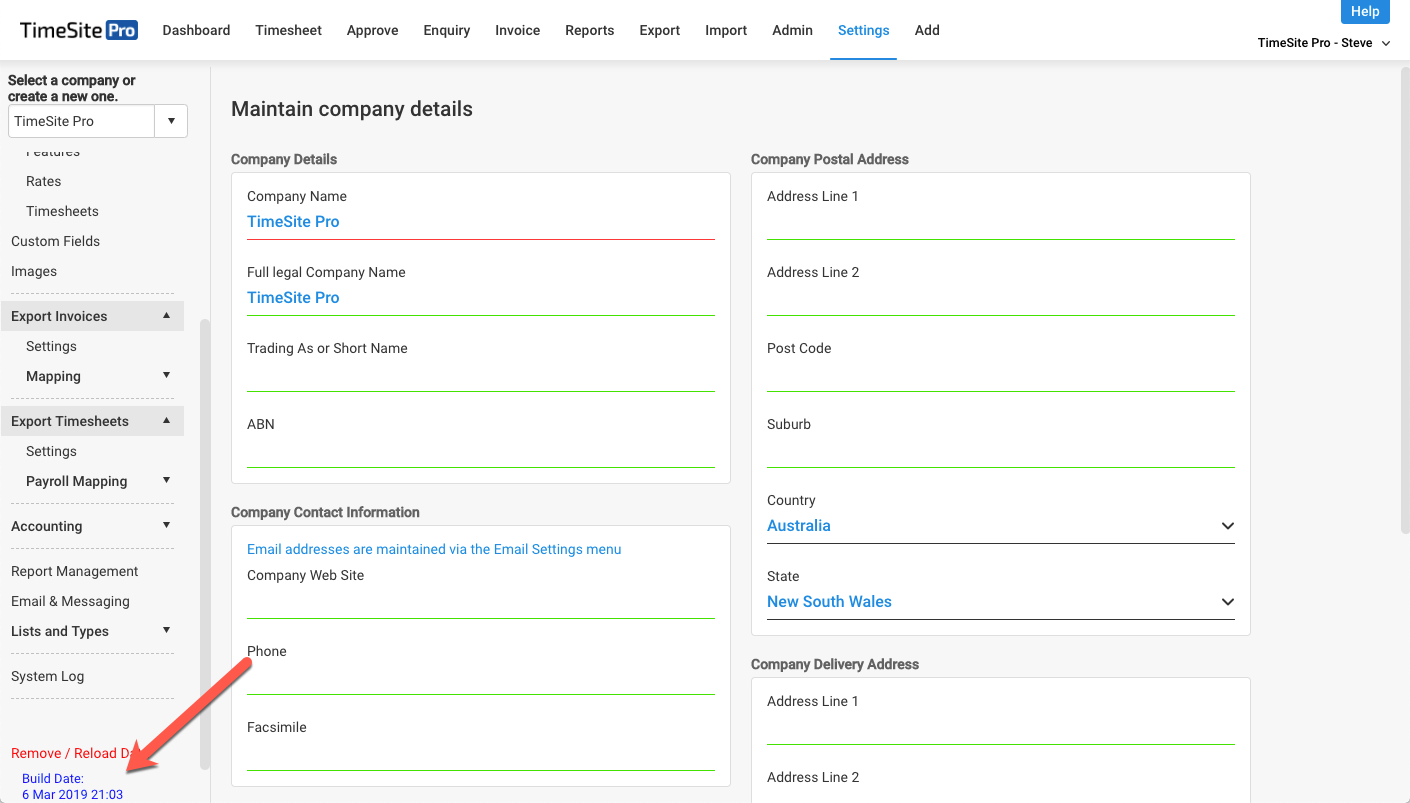Image resolution: width=1410 pixels, height=803 pixels.
Task: Click the Suburb input field
Action: [x=1001, y=450]
